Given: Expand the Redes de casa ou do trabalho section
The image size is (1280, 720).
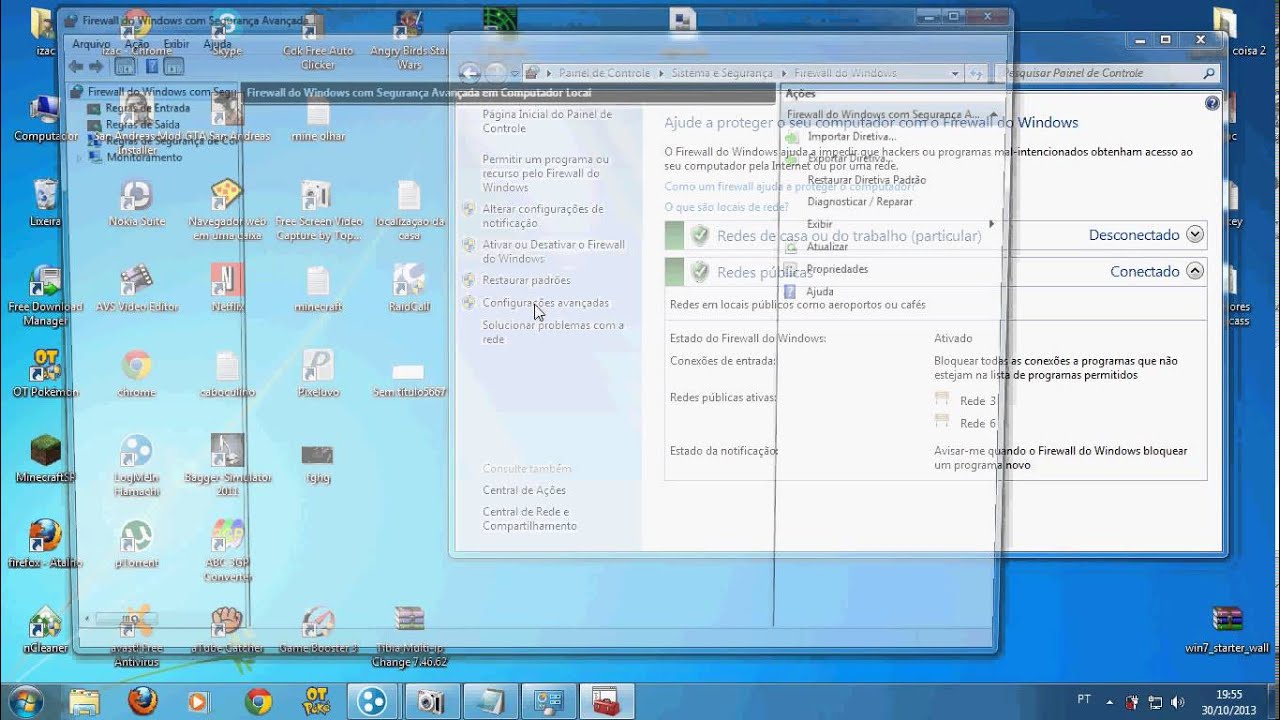Looking at the screenshot, I should (1194, 235).
